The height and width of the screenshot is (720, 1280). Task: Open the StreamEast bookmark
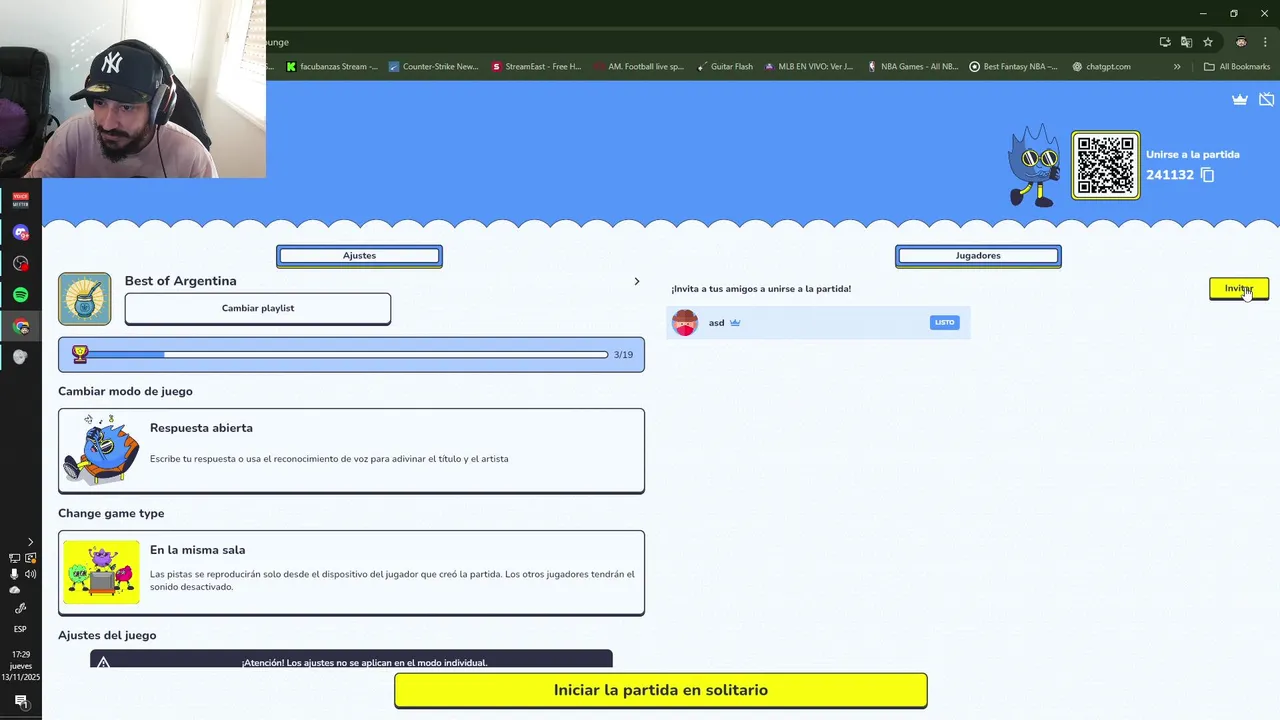click(x=536, y=67)
